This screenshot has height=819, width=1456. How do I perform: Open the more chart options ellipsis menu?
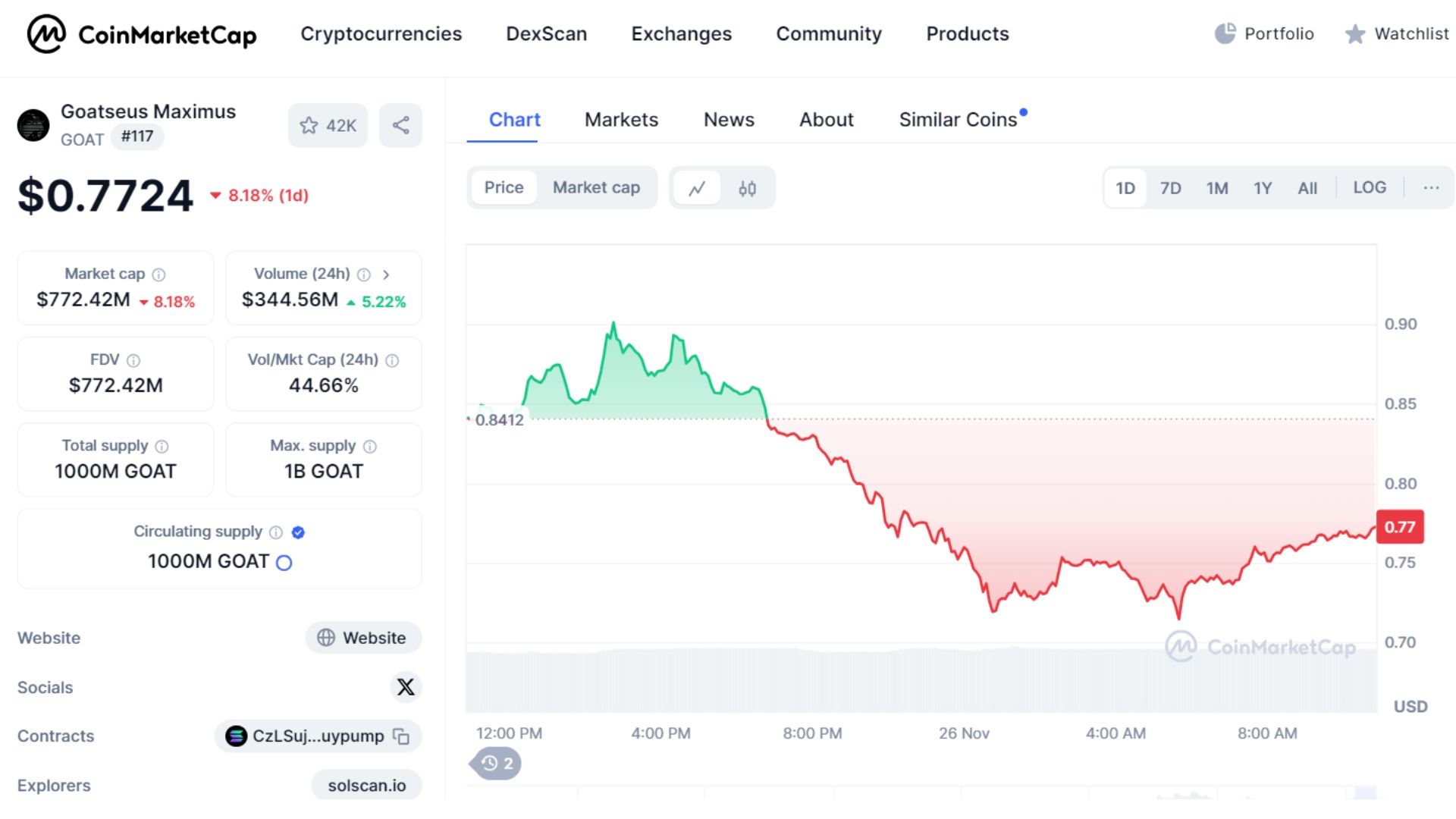coord(1431,187)
